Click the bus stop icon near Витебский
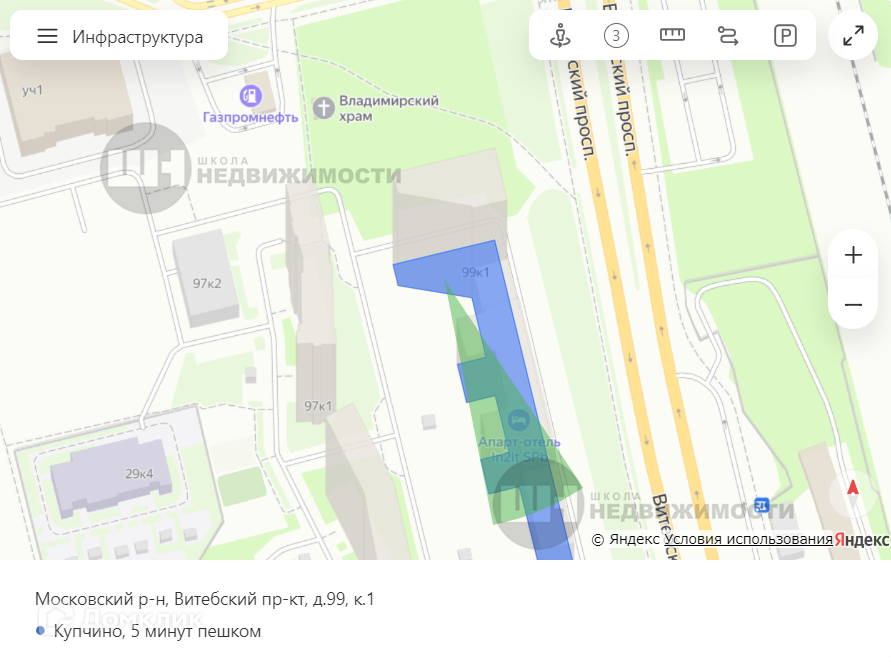The image size is (891, 662). coord(761,505)
